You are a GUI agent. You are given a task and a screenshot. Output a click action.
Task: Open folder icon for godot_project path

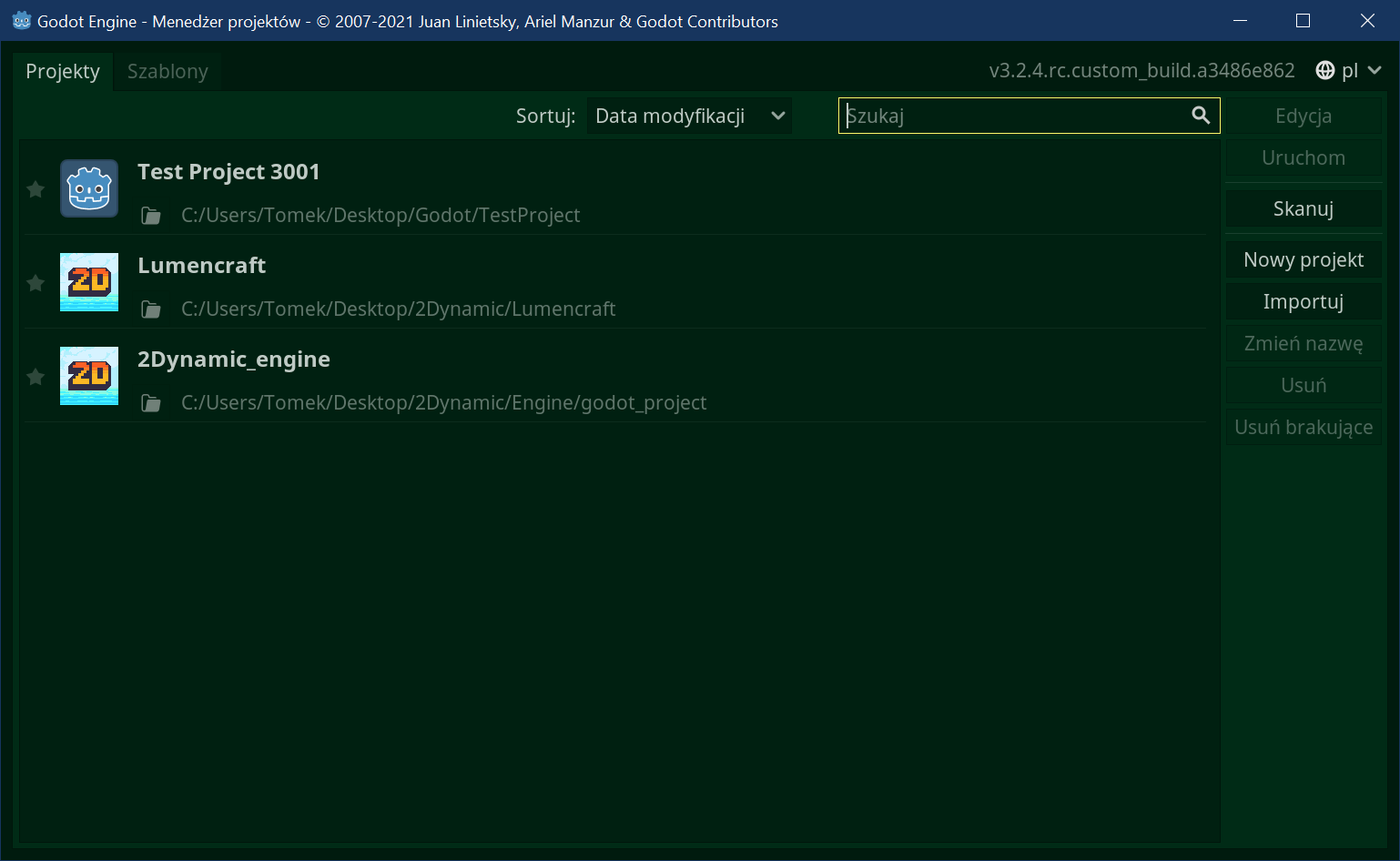(151, 403)
